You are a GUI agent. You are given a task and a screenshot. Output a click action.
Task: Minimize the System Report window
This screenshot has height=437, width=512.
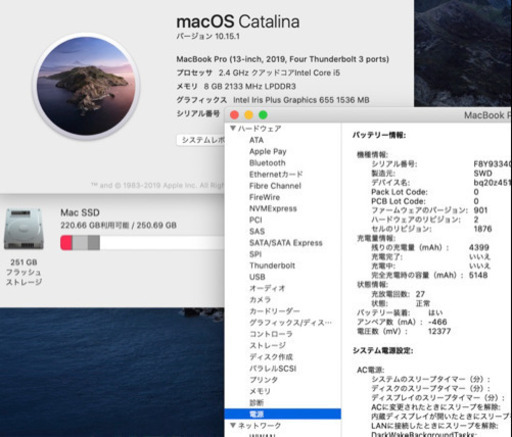[249, 115]
